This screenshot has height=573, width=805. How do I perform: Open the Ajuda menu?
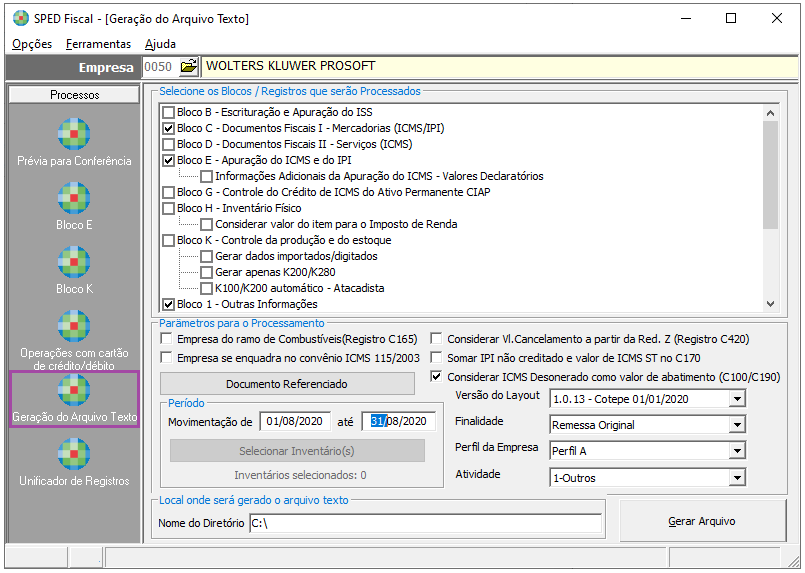(x=160, y=44)
